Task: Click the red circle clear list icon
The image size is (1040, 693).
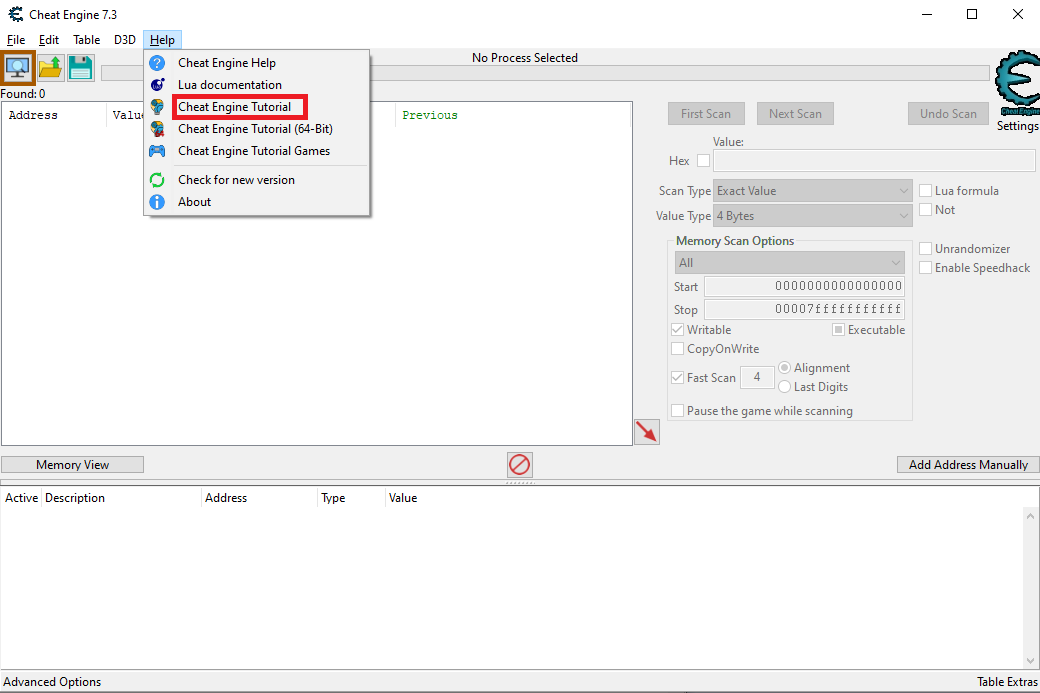Action: pyautogui.click(x=519, y=465)
